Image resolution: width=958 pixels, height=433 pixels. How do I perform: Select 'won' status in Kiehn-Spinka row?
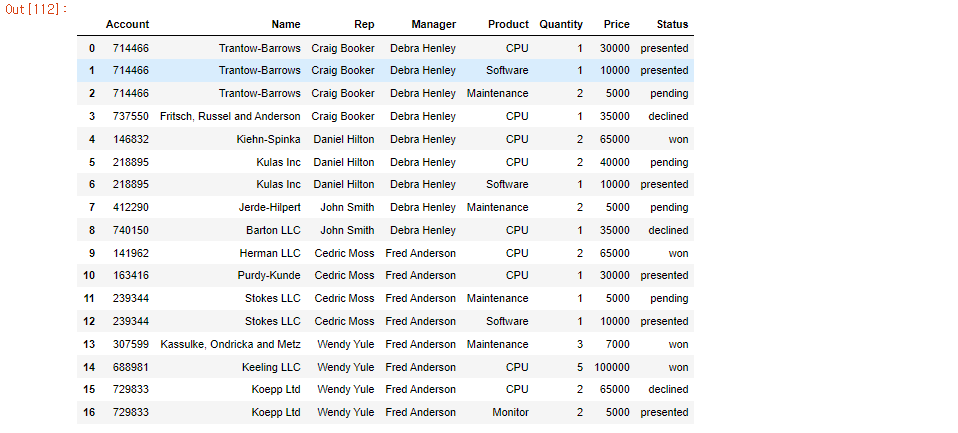tap(678, 139)
